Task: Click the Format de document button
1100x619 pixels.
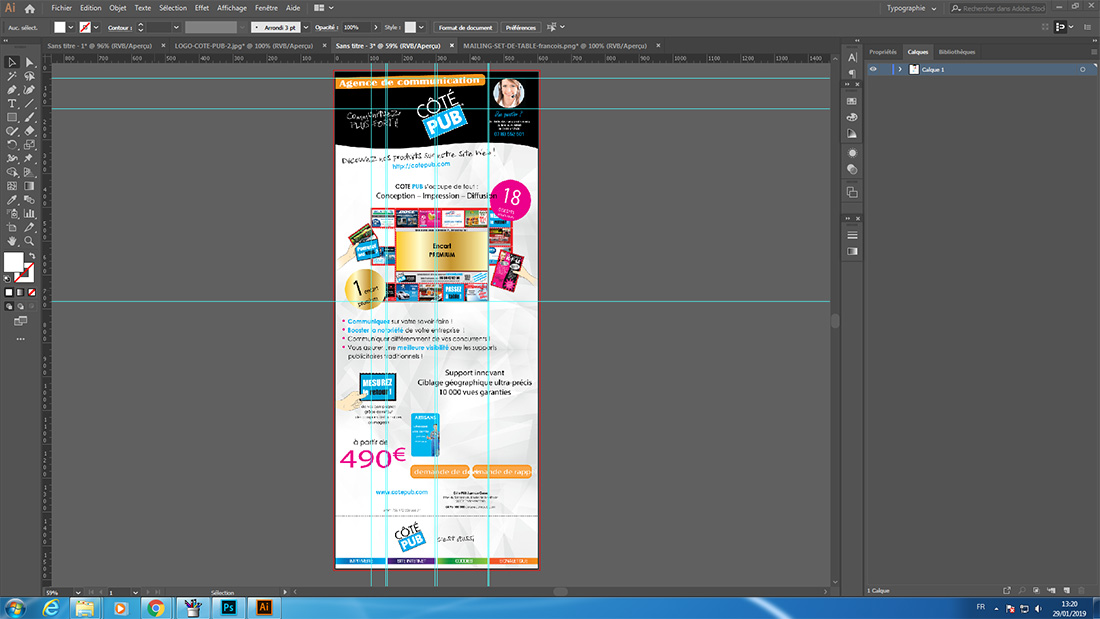Action: [464, 27]
